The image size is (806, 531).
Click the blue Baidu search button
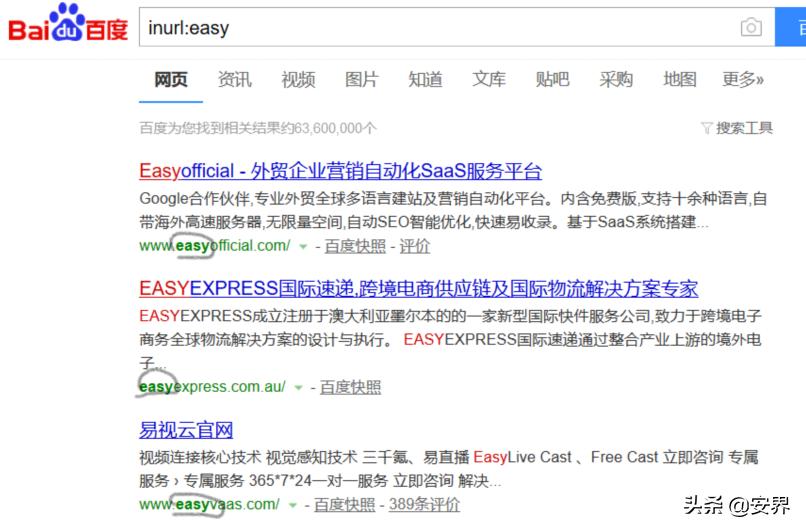791,27
